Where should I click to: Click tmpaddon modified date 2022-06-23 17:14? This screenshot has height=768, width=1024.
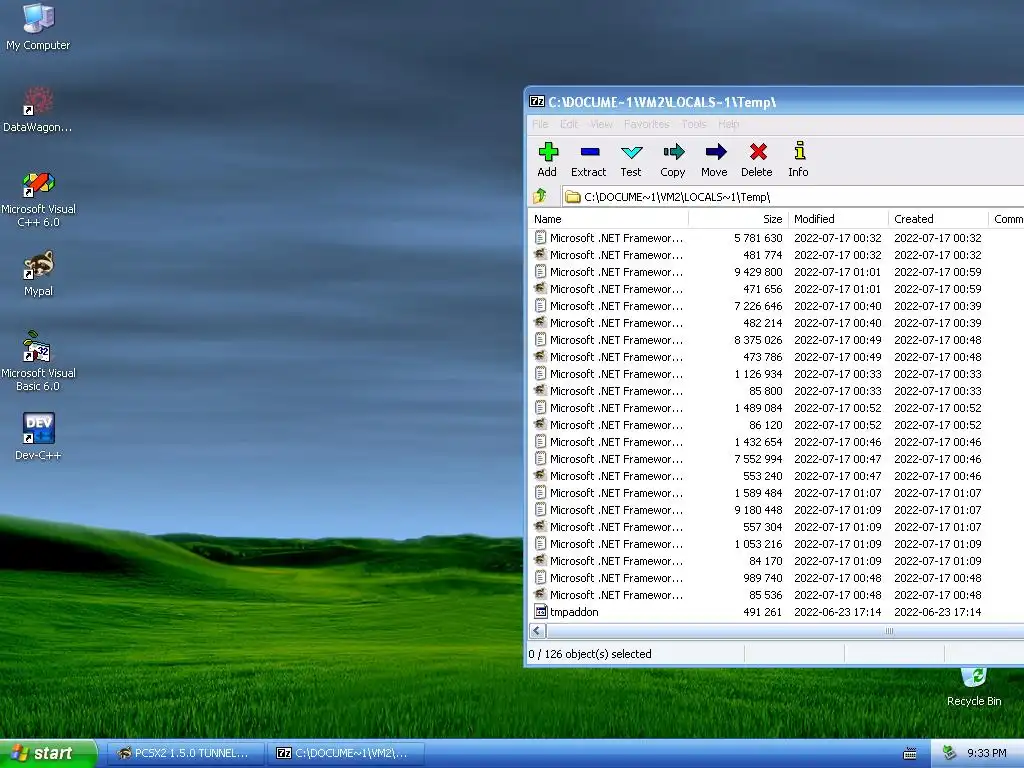tap(837, 612)
